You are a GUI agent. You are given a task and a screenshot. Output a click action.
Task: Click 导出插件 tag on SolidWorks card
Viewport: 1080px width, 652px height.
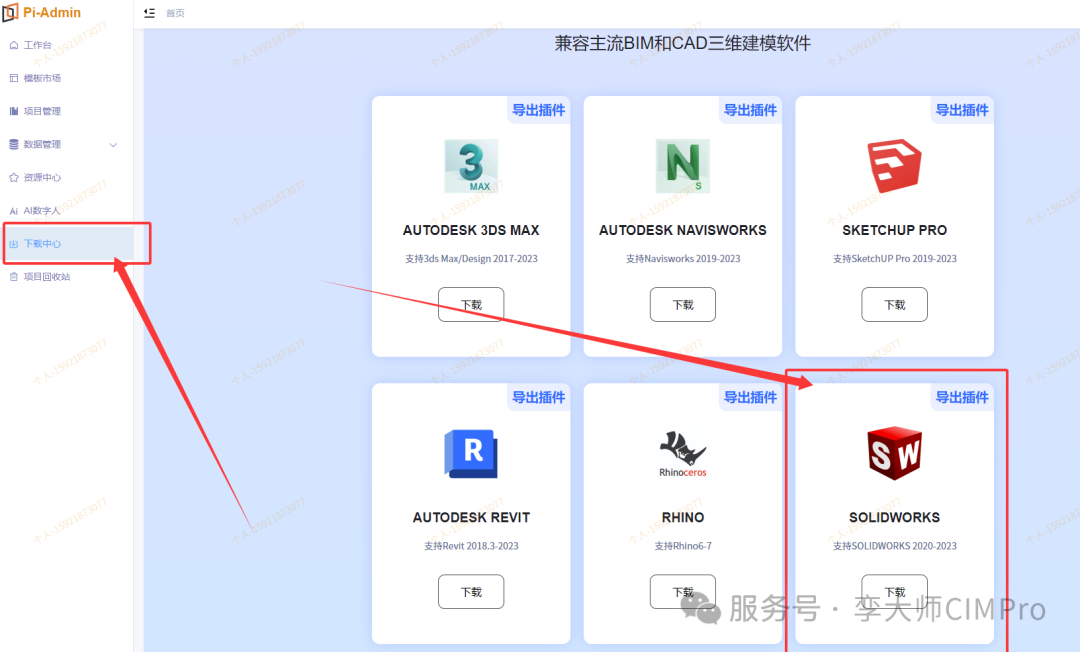[x=962, y=397]
